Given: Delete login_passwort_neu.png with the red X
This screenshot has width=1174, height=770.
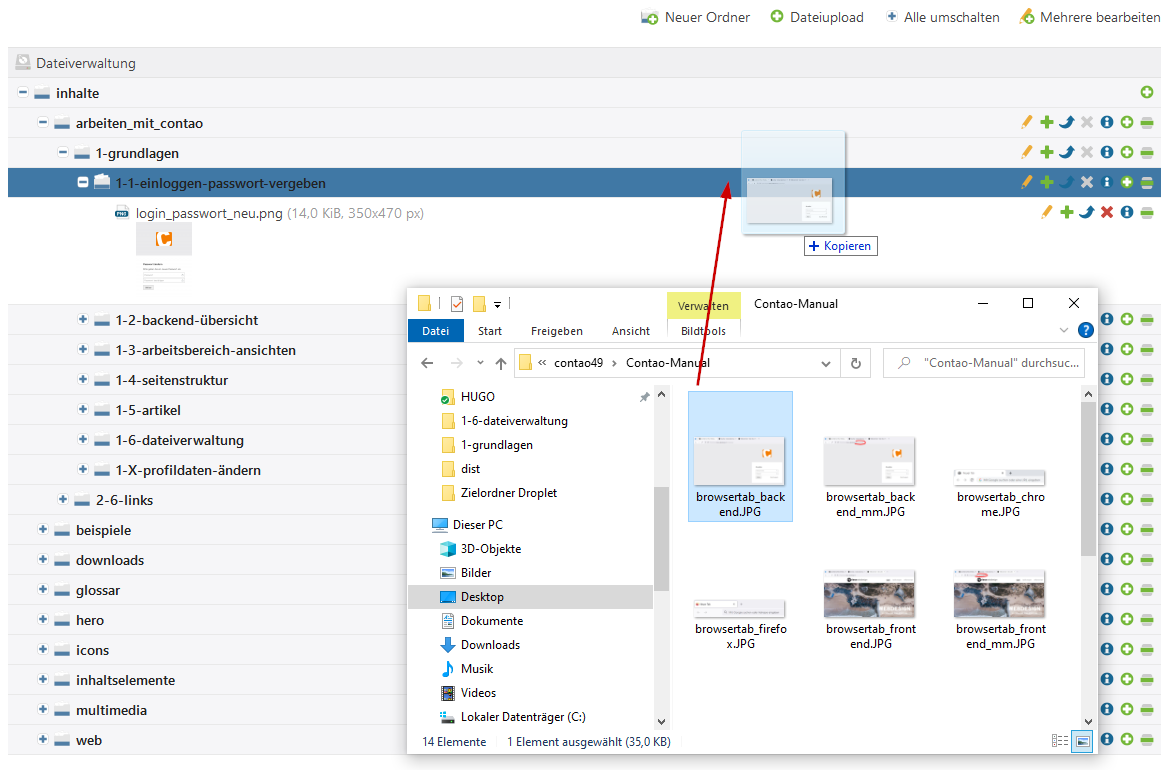Looking at the screenshot, I should (x=1107, y=212).
